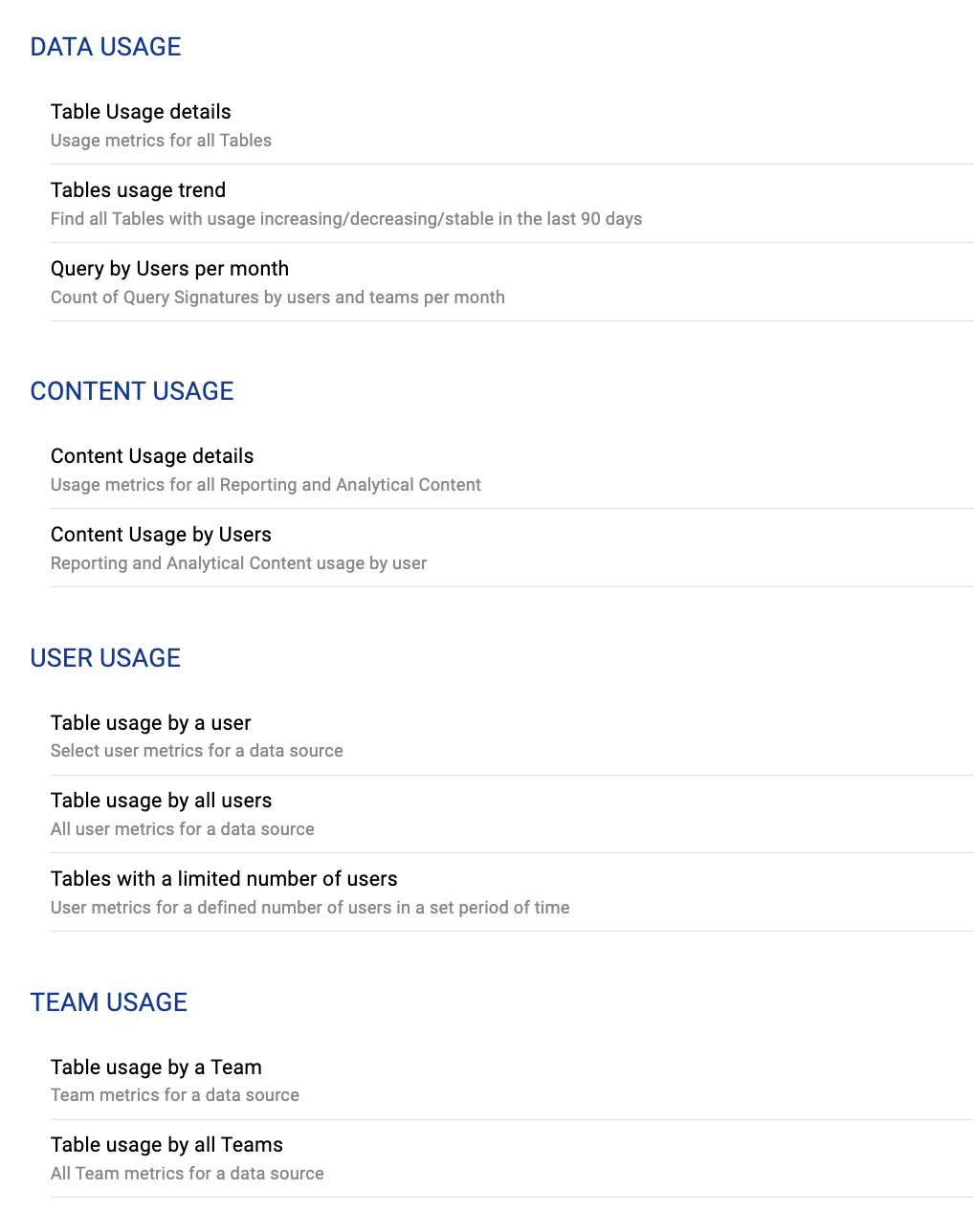The height and width of the screenshot is (1232, 974).
Task: Open the Table Usage details report
Action: pos(141,112)
